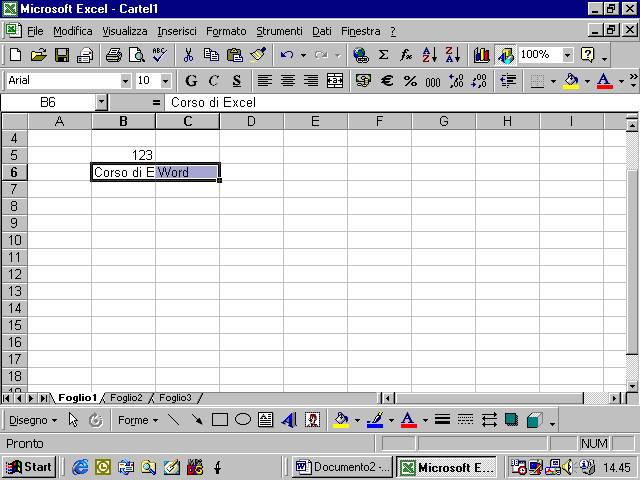The width and height of the screenshot is (640, 480).
Task: Open the Arial font name dropdown
Action: (x=125, y=81)
